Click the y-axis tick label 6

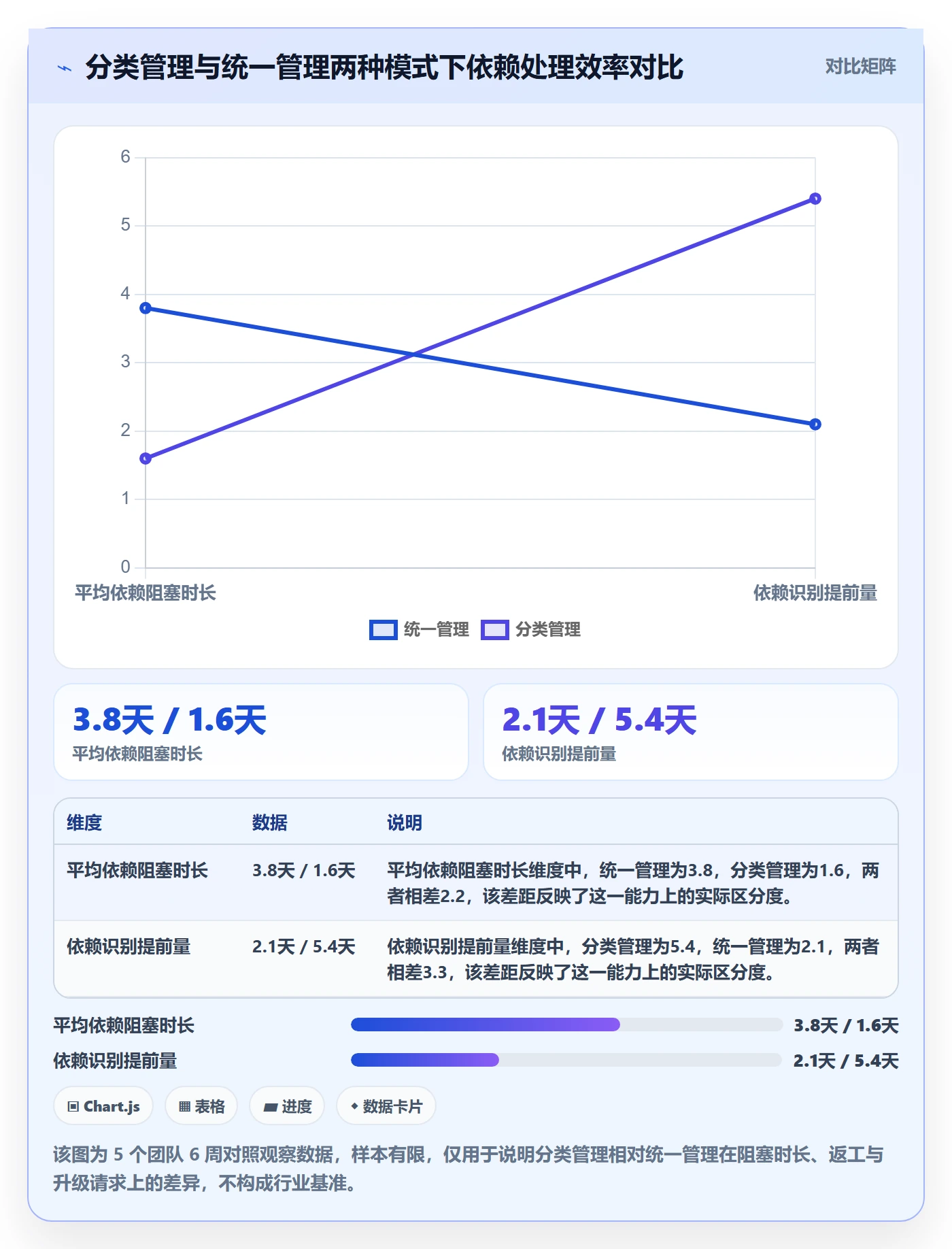[x=125, y=157]
